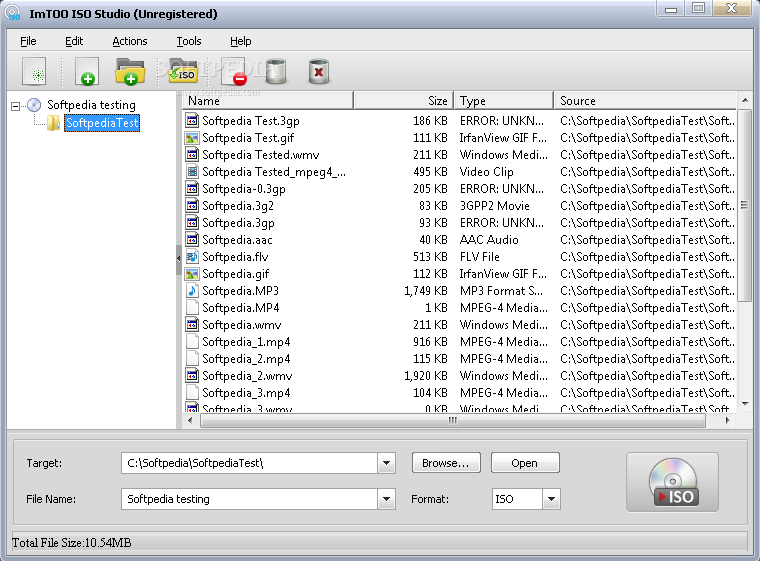Select the Softpedia_3.mp4 file row
The image size is (760, 561).
[x=459, y=393]
